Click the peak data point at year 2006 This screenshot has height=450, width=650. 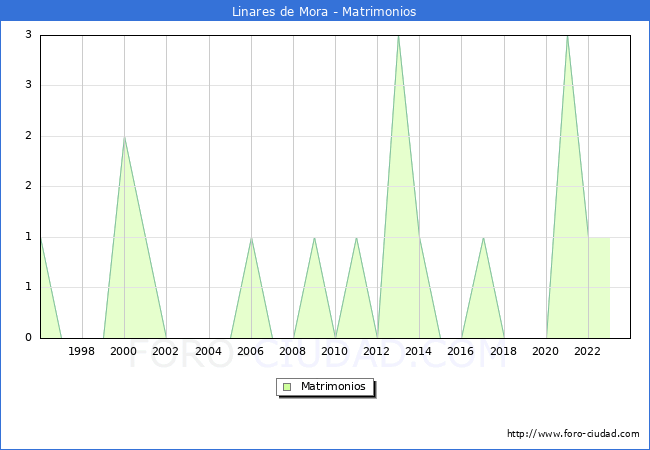[251, 237]
